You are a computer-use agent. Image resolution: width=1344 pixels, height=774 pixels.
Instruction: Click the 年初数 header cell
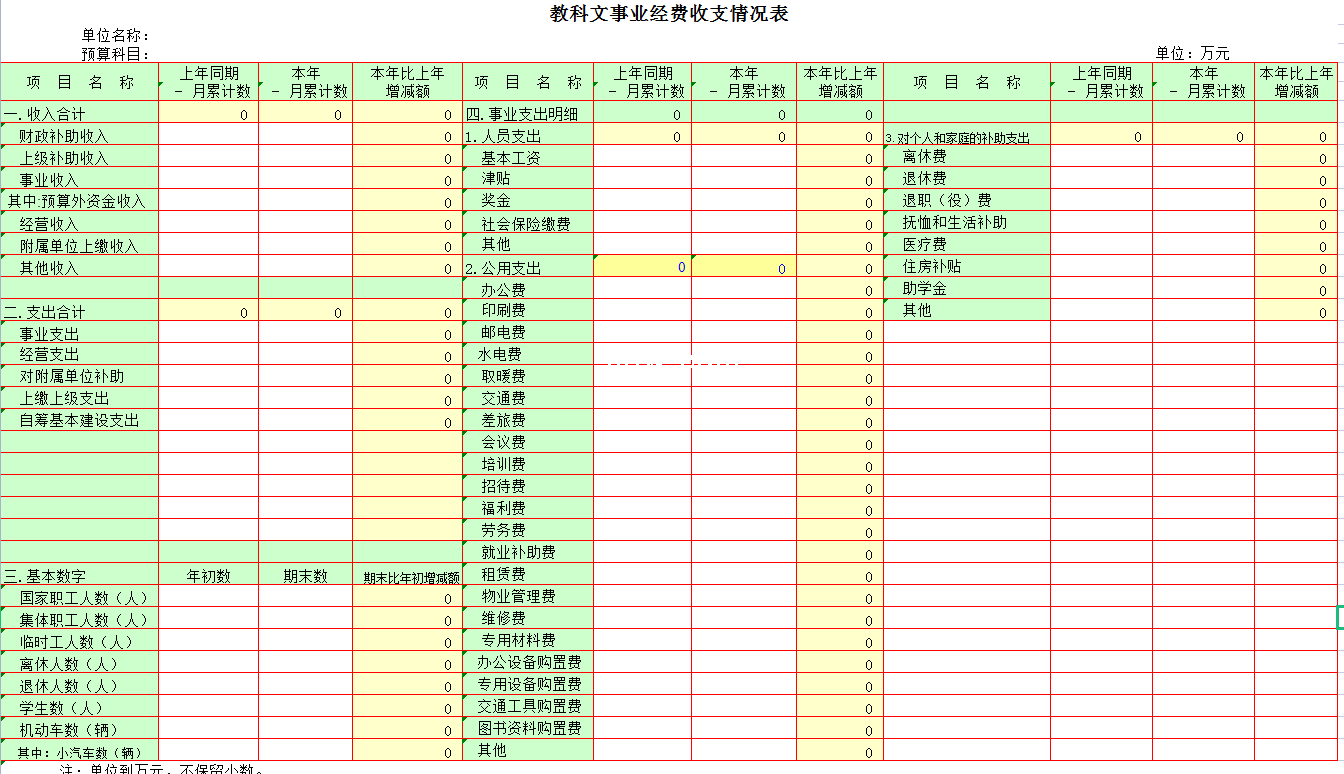(208, 576)
